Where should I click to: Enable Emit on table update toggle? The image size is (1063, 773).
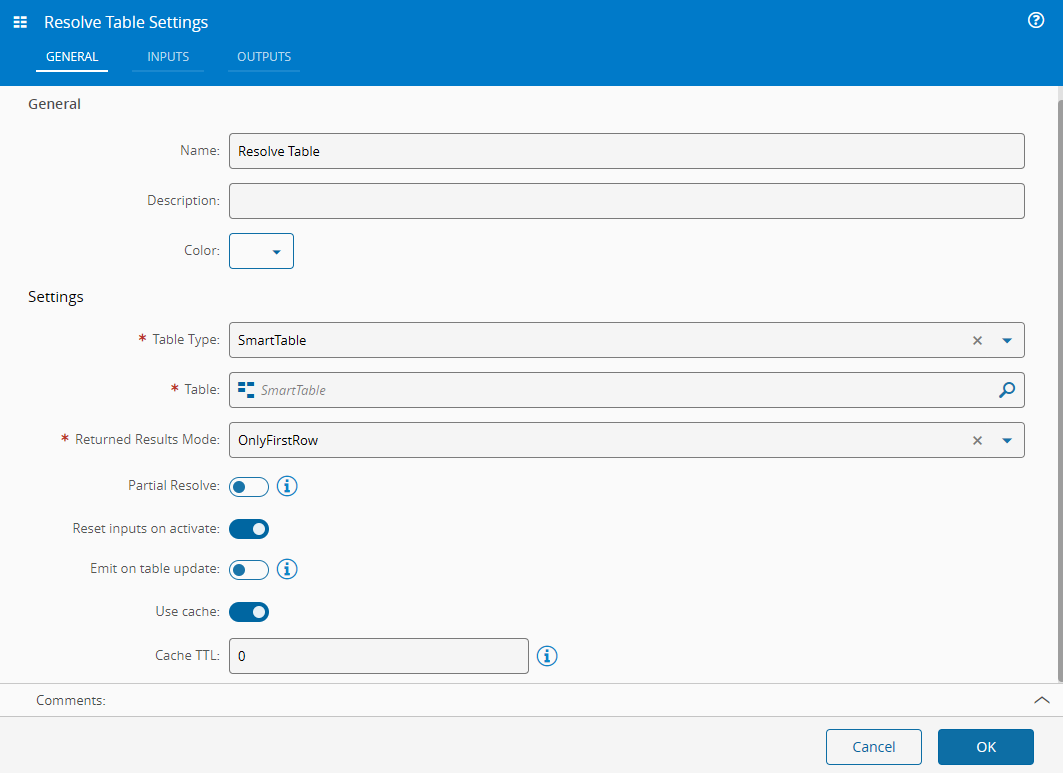(249, 570)
